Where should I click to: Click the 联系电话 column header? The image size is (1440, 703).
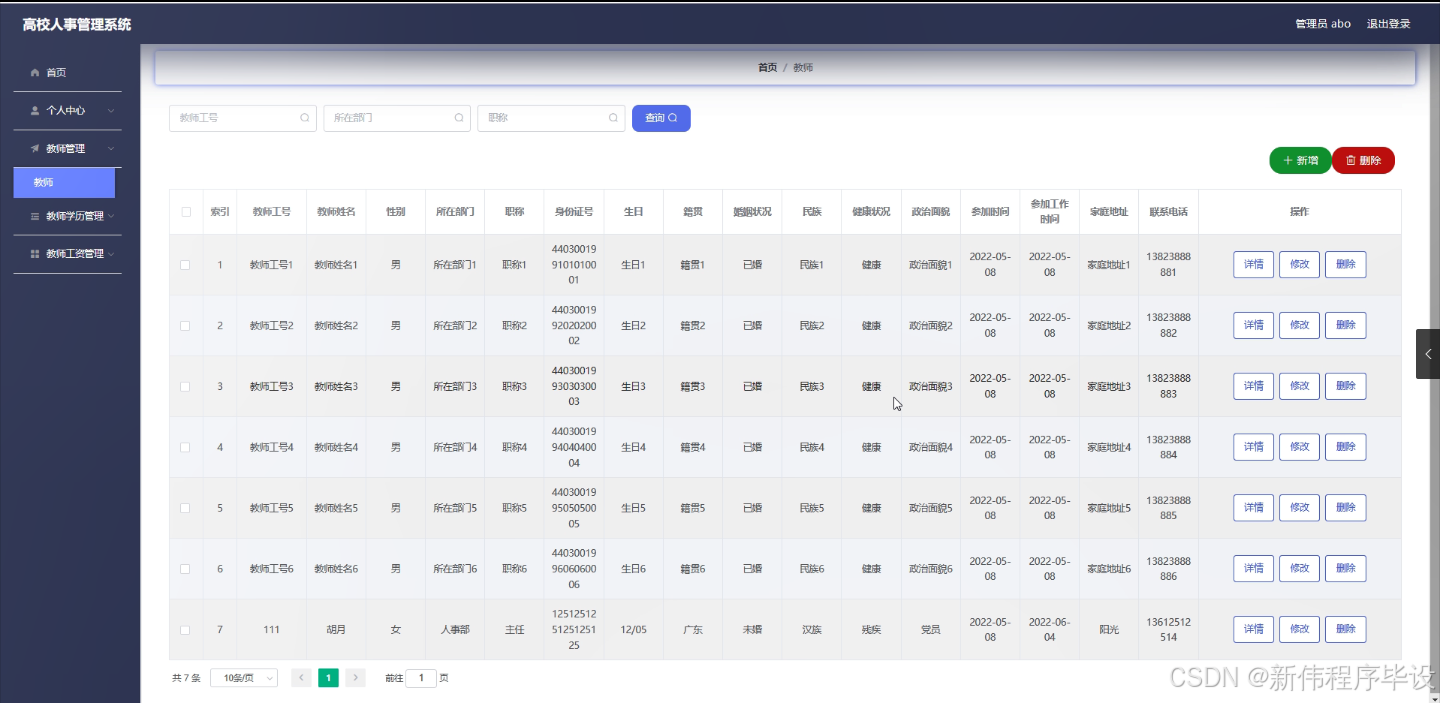click(x=1168, y=212)
